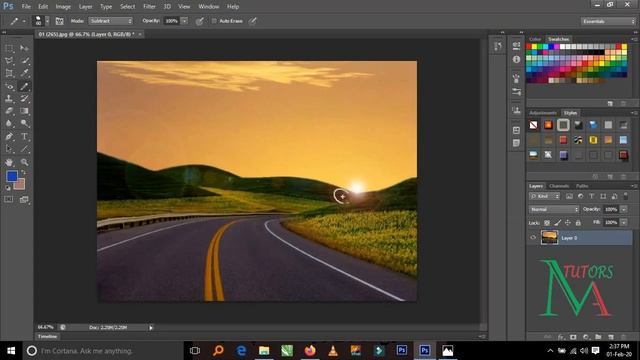This screenshot has width=640, height=360.
Task: Select the Clone Stamp tool
Action: (9, 98)
